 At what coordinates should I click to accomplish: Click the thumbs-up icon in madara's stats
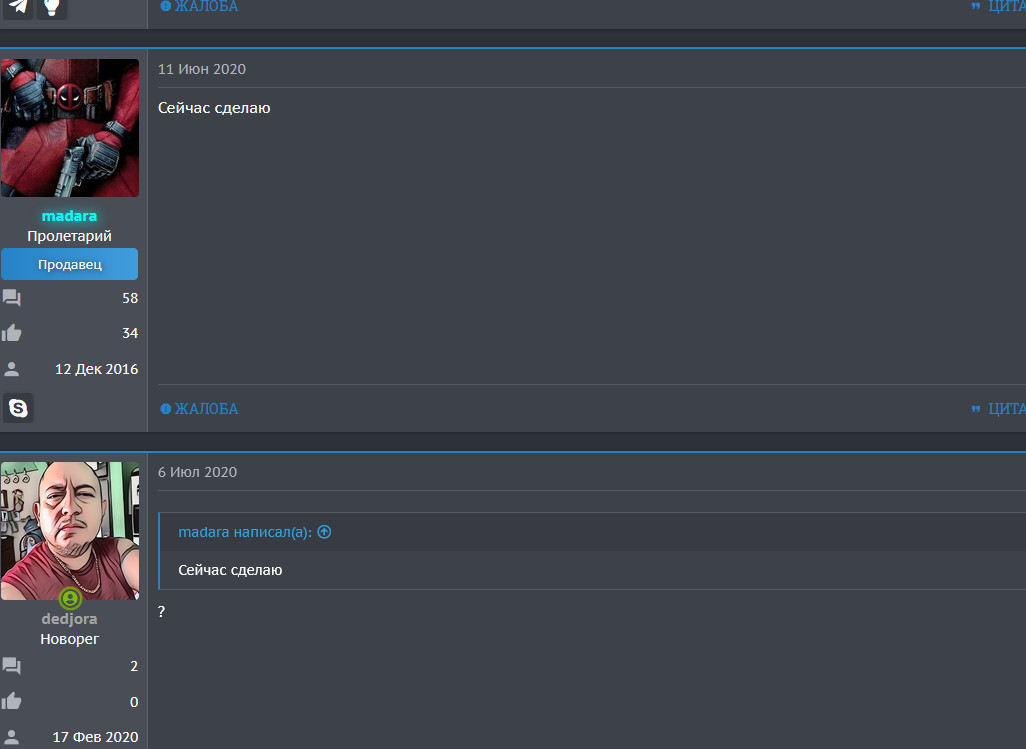coord(12,333)
